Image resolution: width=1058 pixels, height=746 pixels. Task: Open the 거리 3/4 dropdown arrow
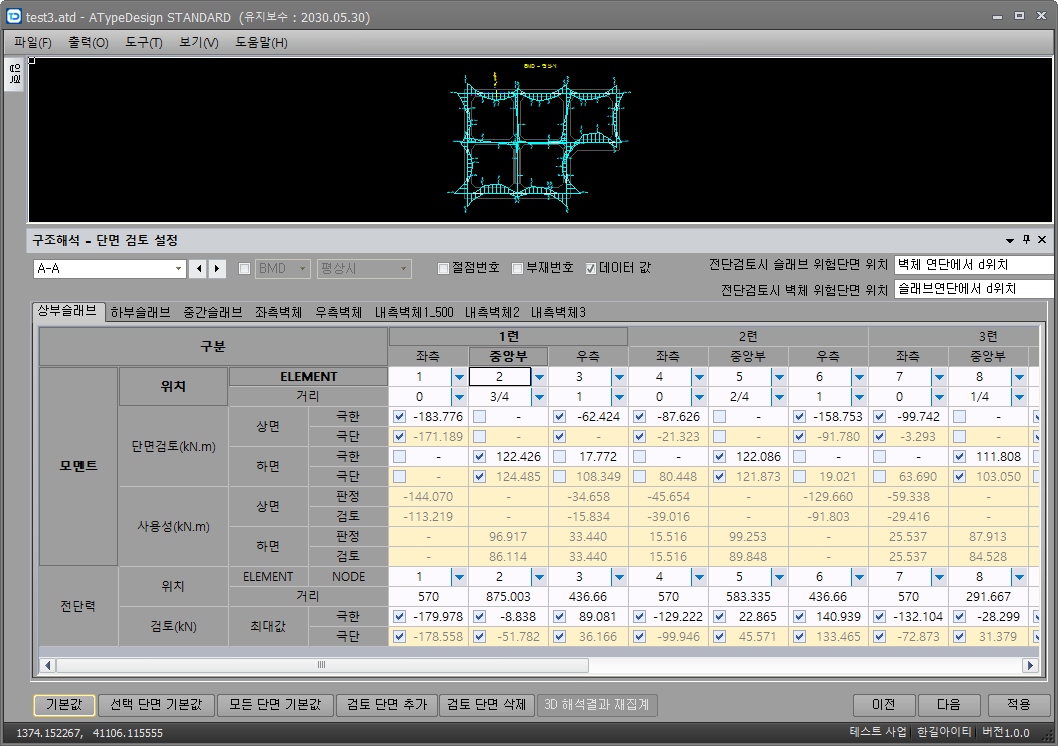click(539, 397)
